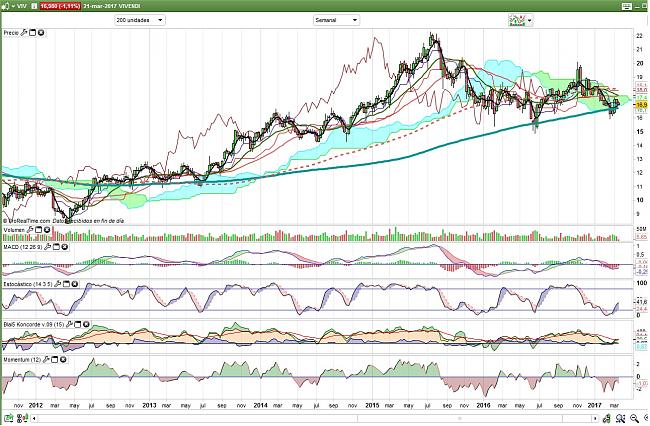The width and height of the screenshot is (650, 426).
Task: Click the 2013 year label on time axis
Action: (149, 405)
